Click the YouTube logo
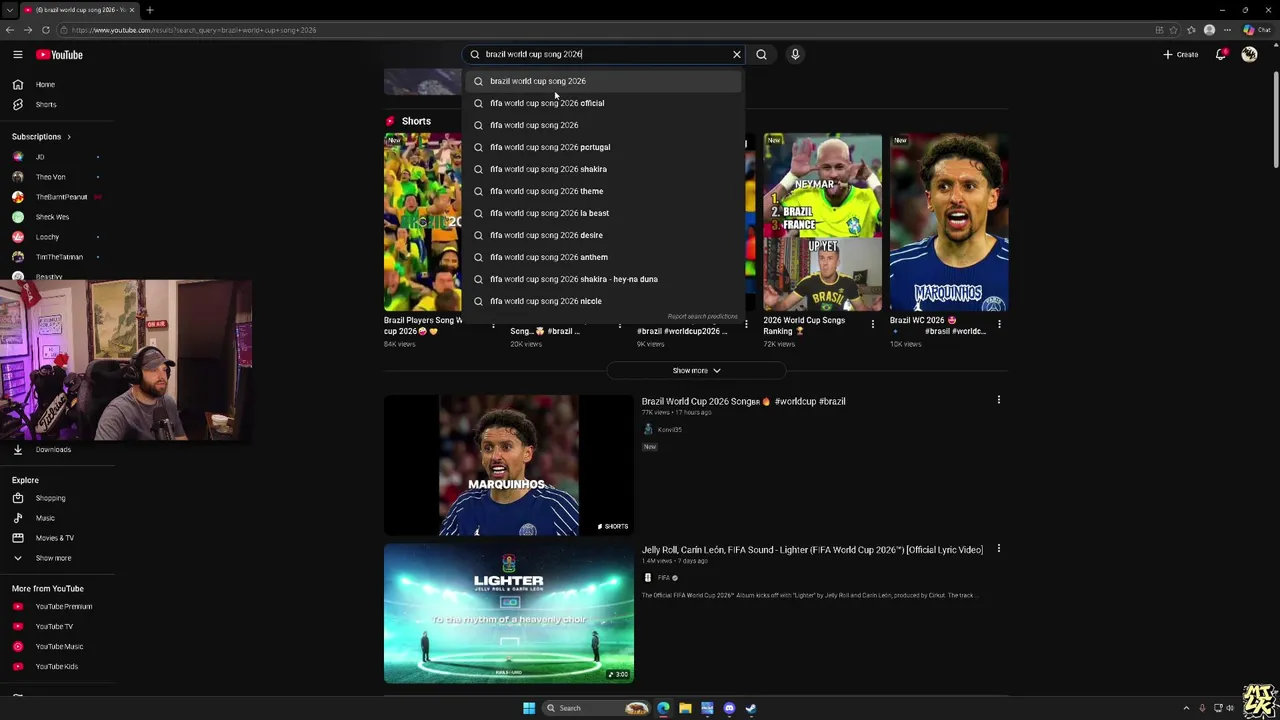The height and width of the screenshot is (720, 1280). point(59,55)
